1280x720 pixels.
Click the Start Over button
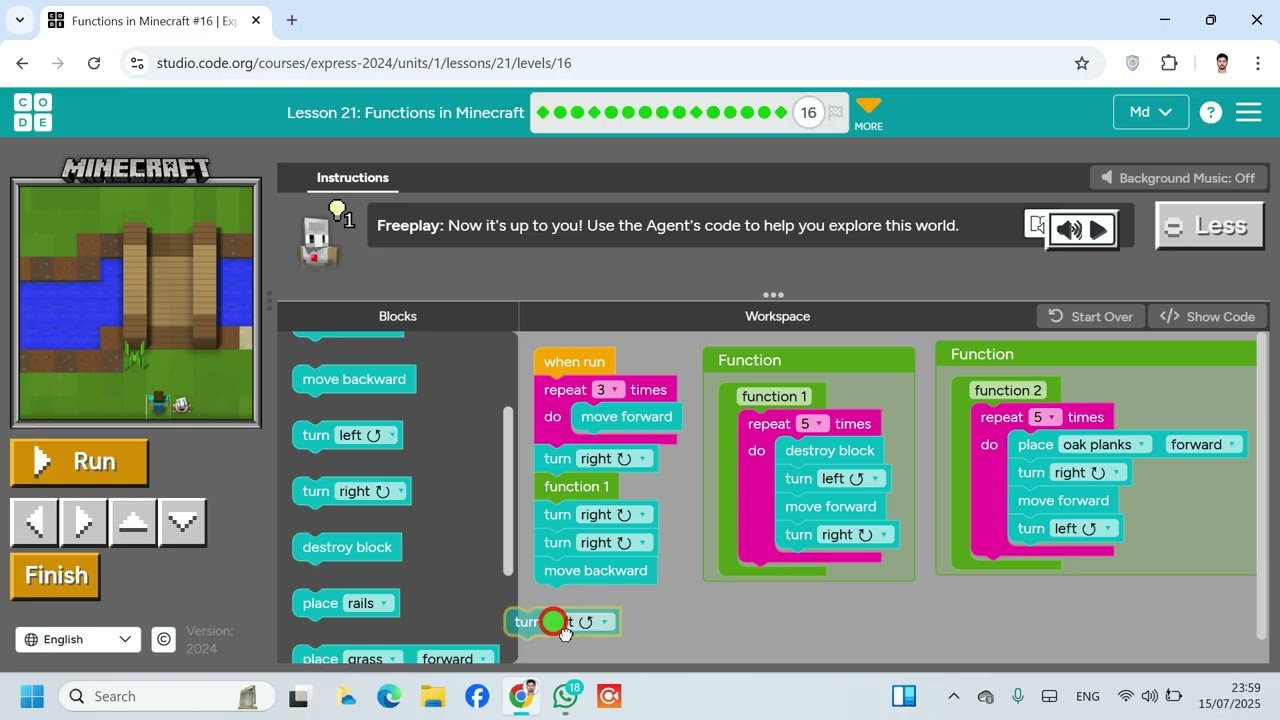click(x=1090, y=316)
